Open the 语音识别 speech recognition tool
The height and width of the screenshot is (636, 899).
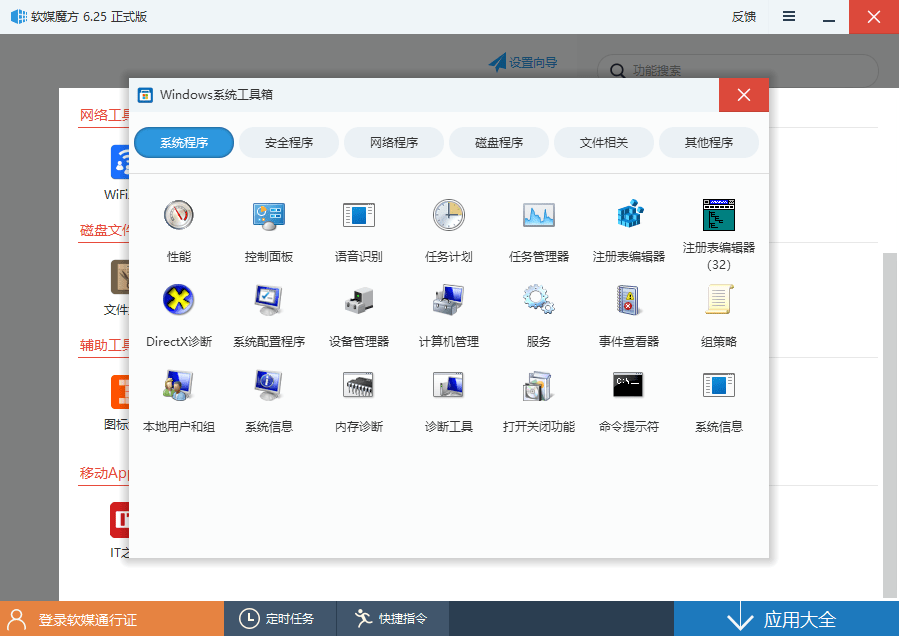pos(358,231)
